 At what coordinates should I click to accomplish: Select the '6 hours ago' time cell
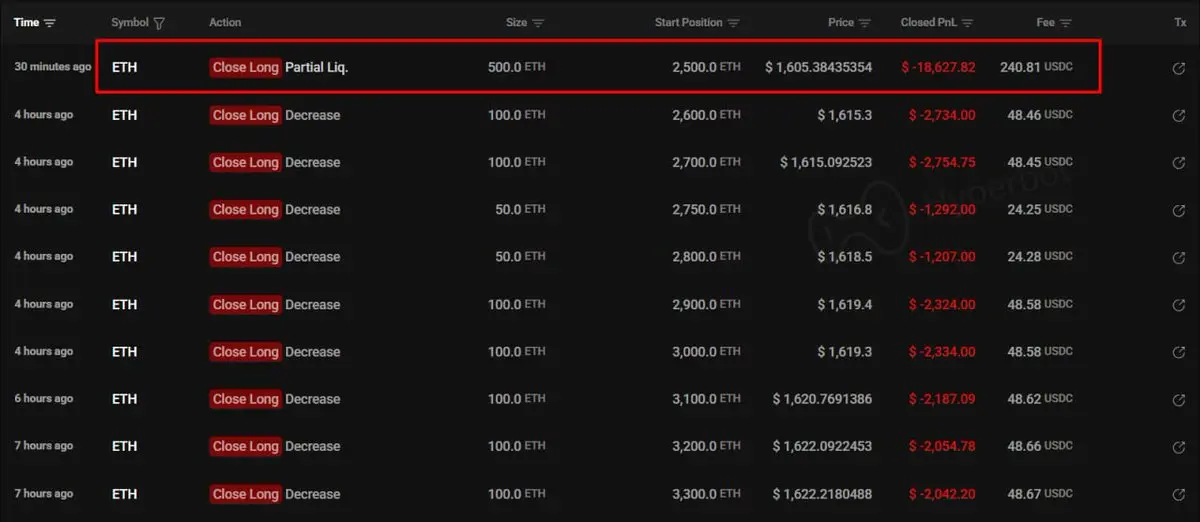[x=43, y=399]
